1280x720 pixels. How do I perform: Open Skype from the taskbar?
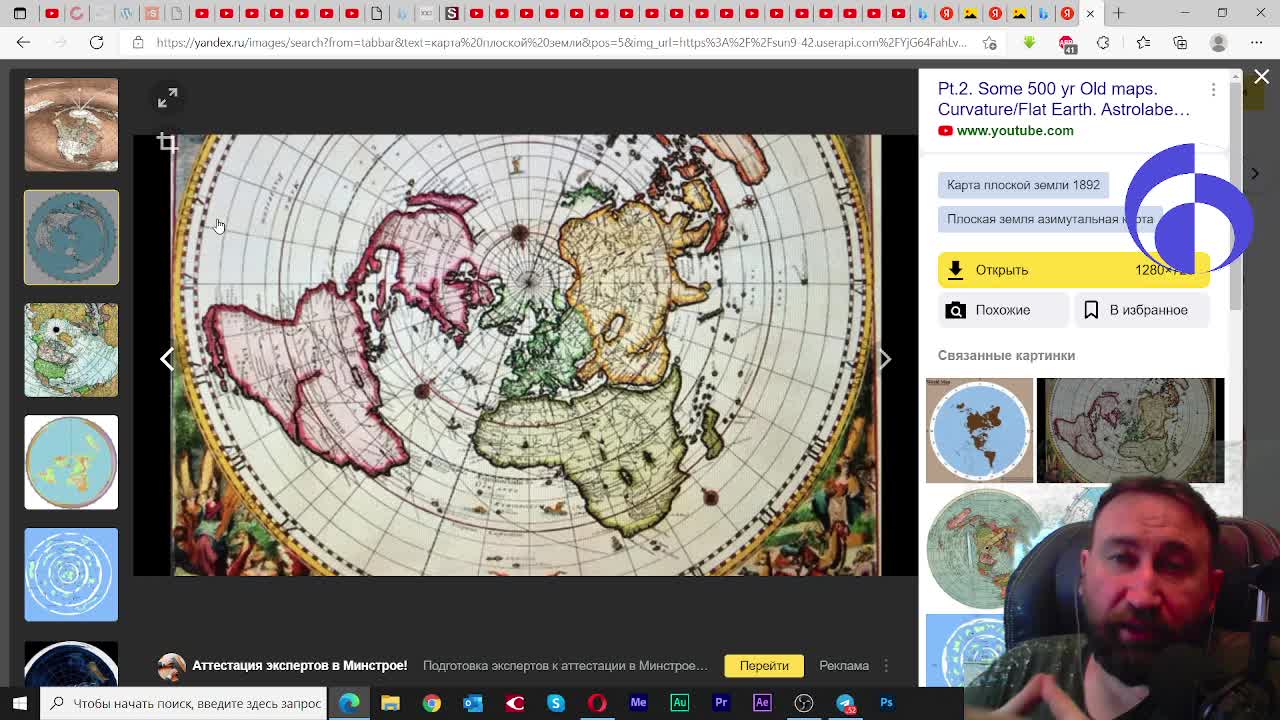555,703
